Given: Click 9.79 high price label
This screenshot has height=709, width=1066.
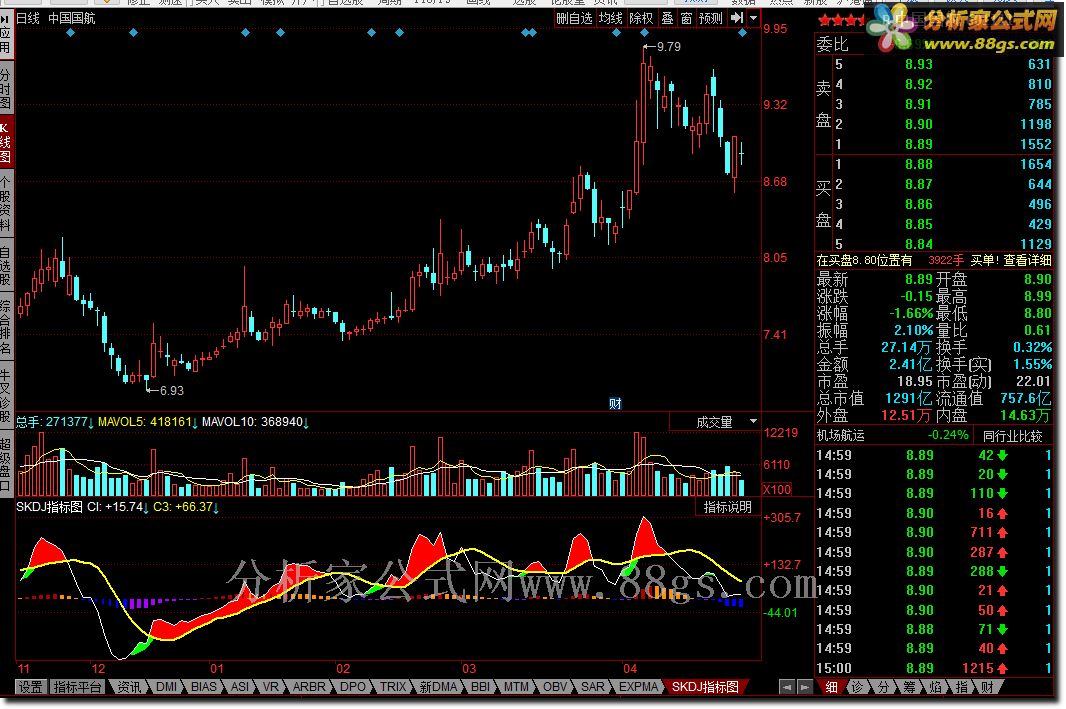Looking at the screenshot, I should (x=669, y=46).
